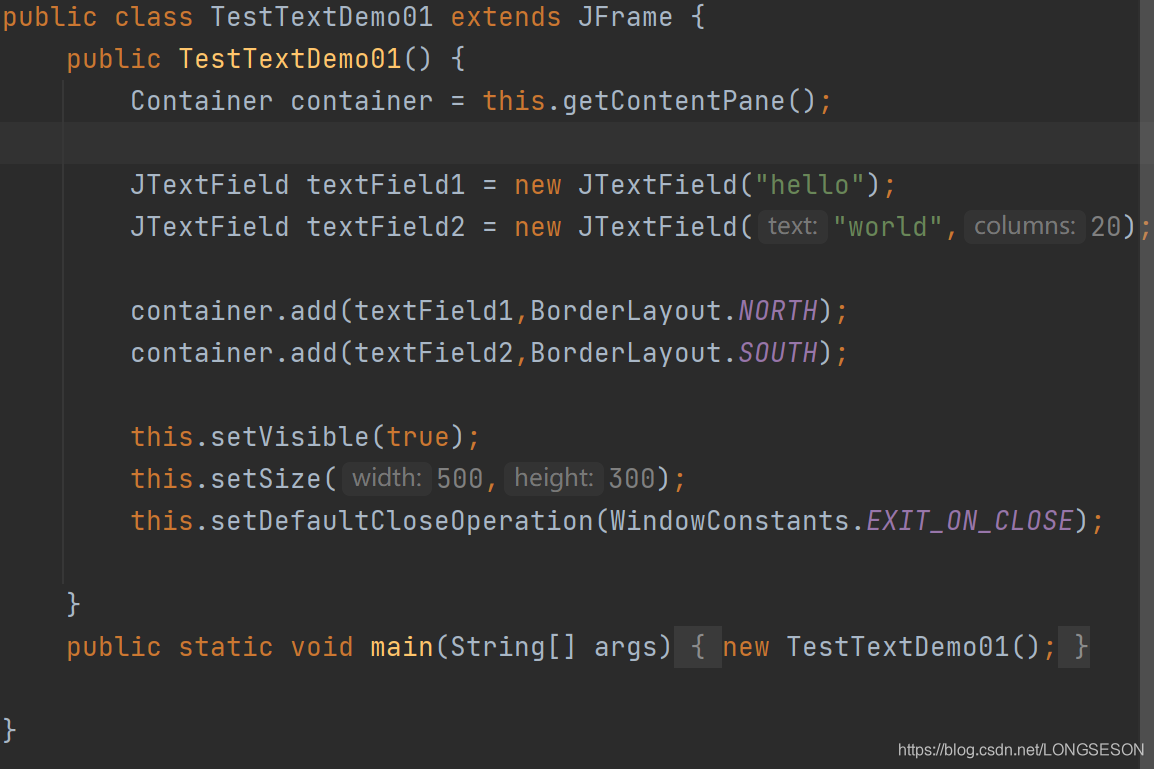Image resolution: width=1154 pixels, height=769 pixels.
Task: Click setSize in this.setSize call
Action: coord(266,478)
